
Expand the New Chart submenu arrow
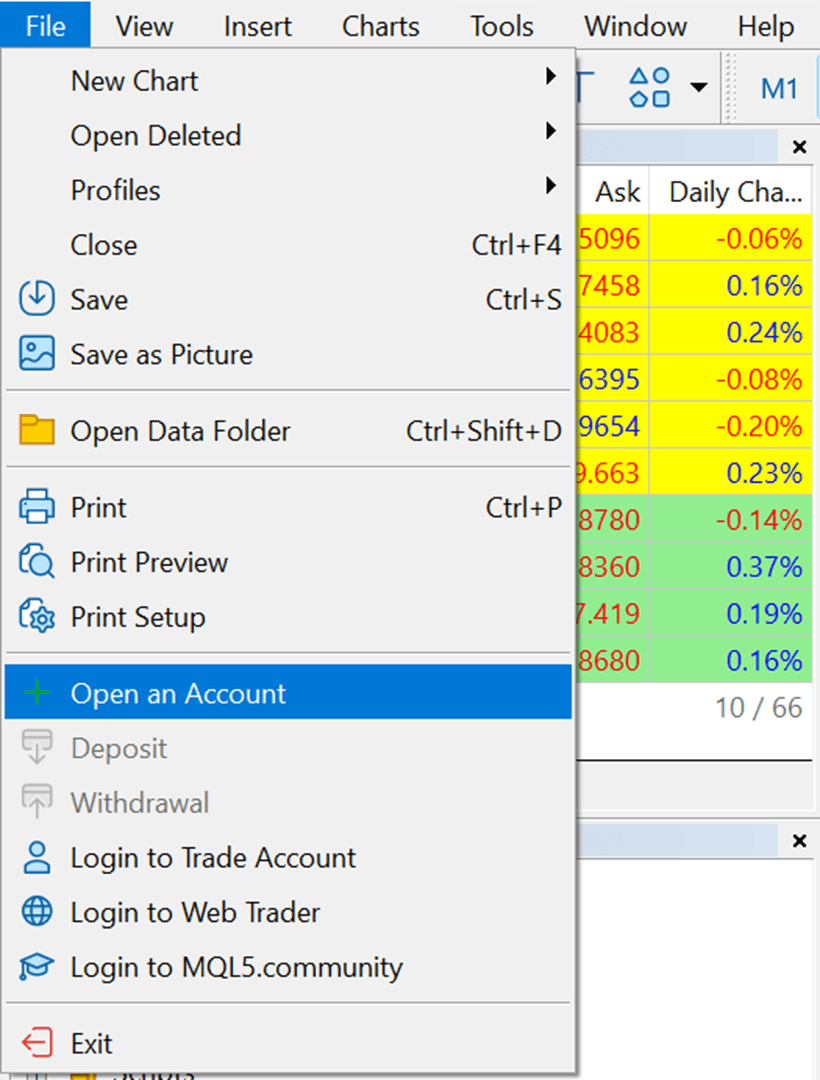(550, 76)
